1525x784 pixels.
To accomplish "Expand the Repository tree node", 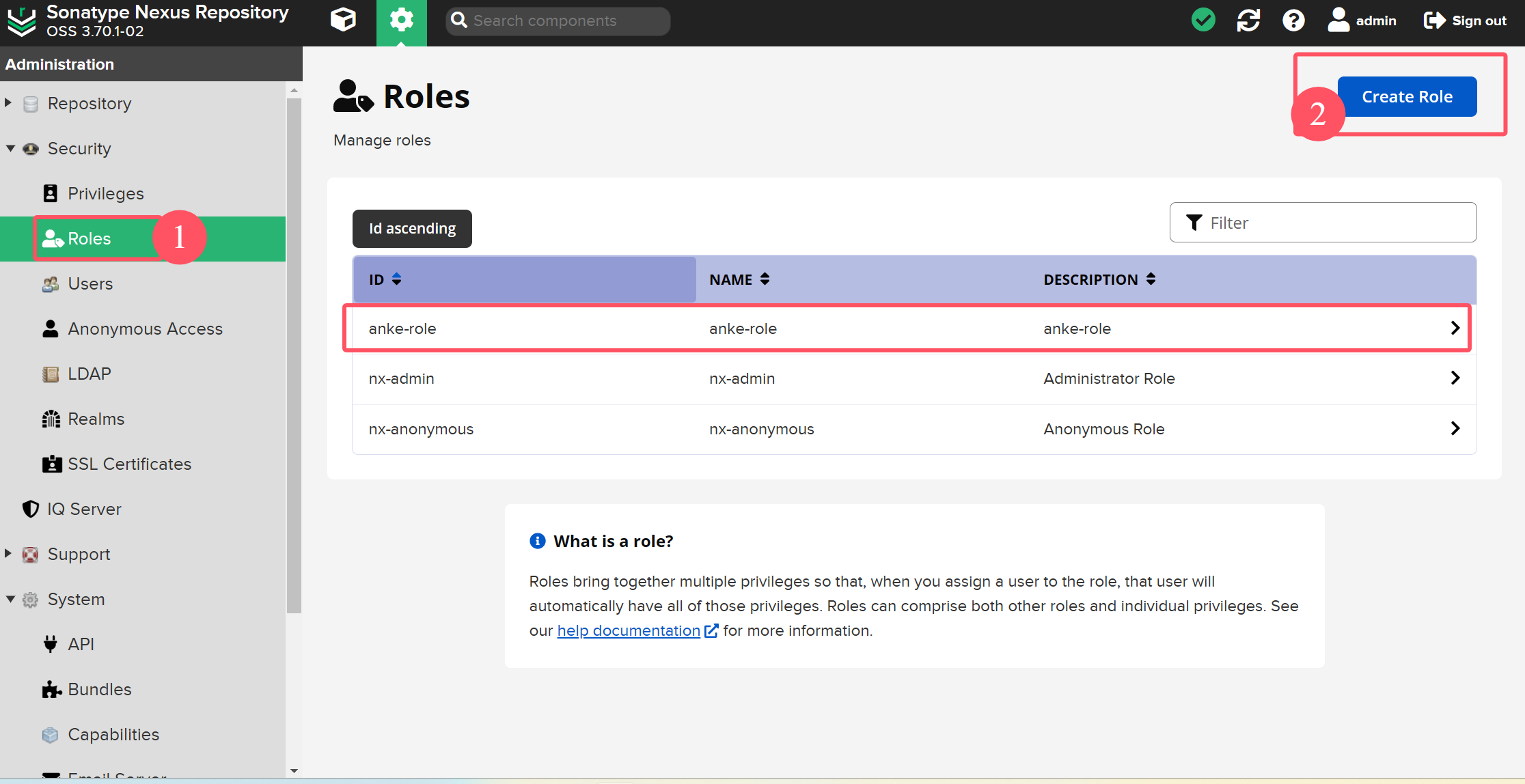I will [x=8, y=103].
